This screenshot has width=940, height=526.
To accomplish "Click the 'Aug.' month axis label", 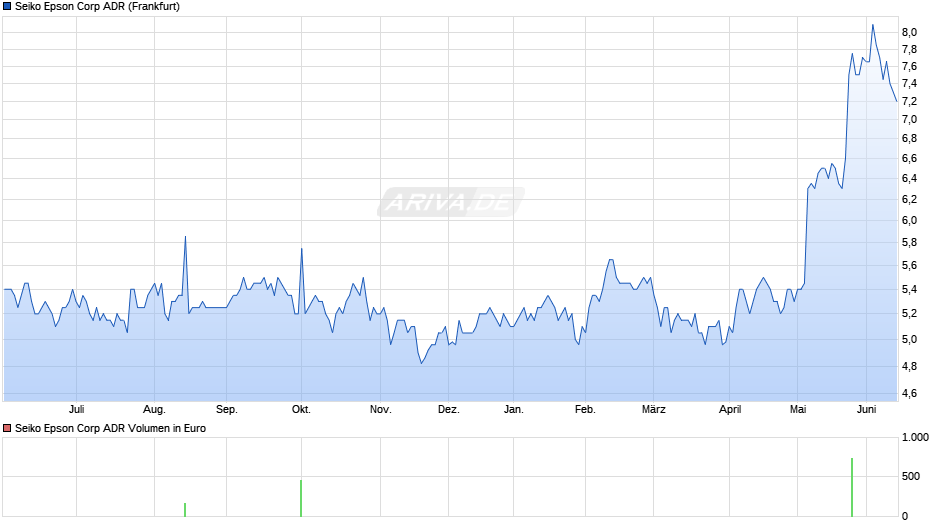I will click(154, 409).
